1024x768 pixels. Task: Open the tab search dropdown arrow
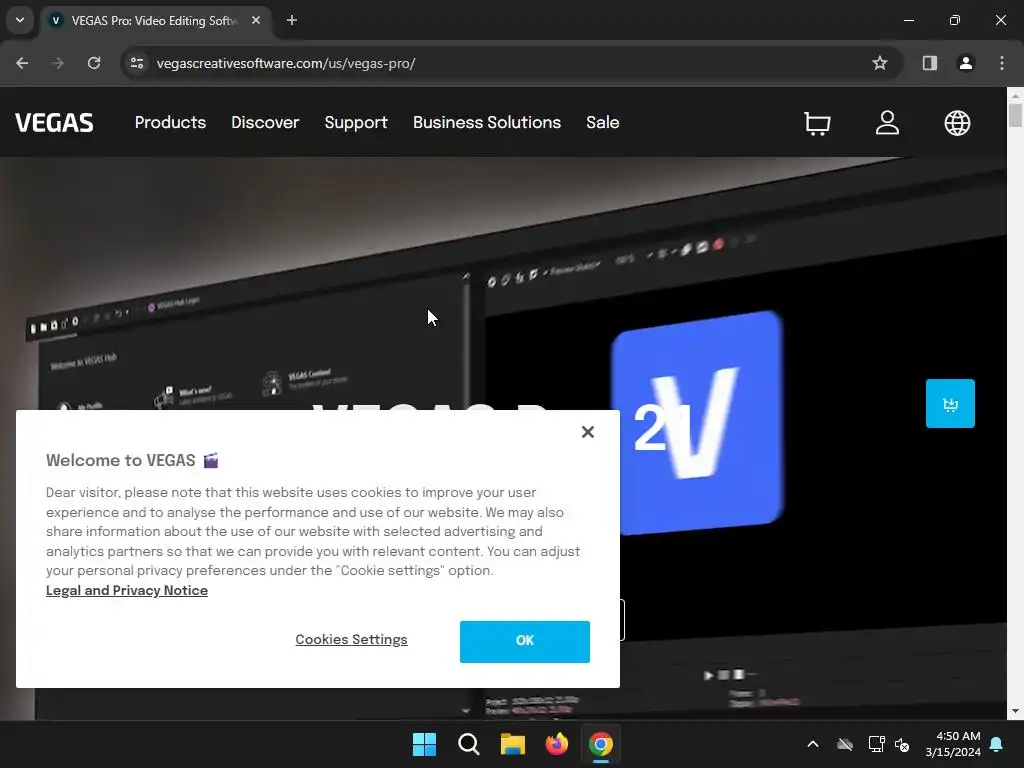pyautogui.click(x=20, y=20)
